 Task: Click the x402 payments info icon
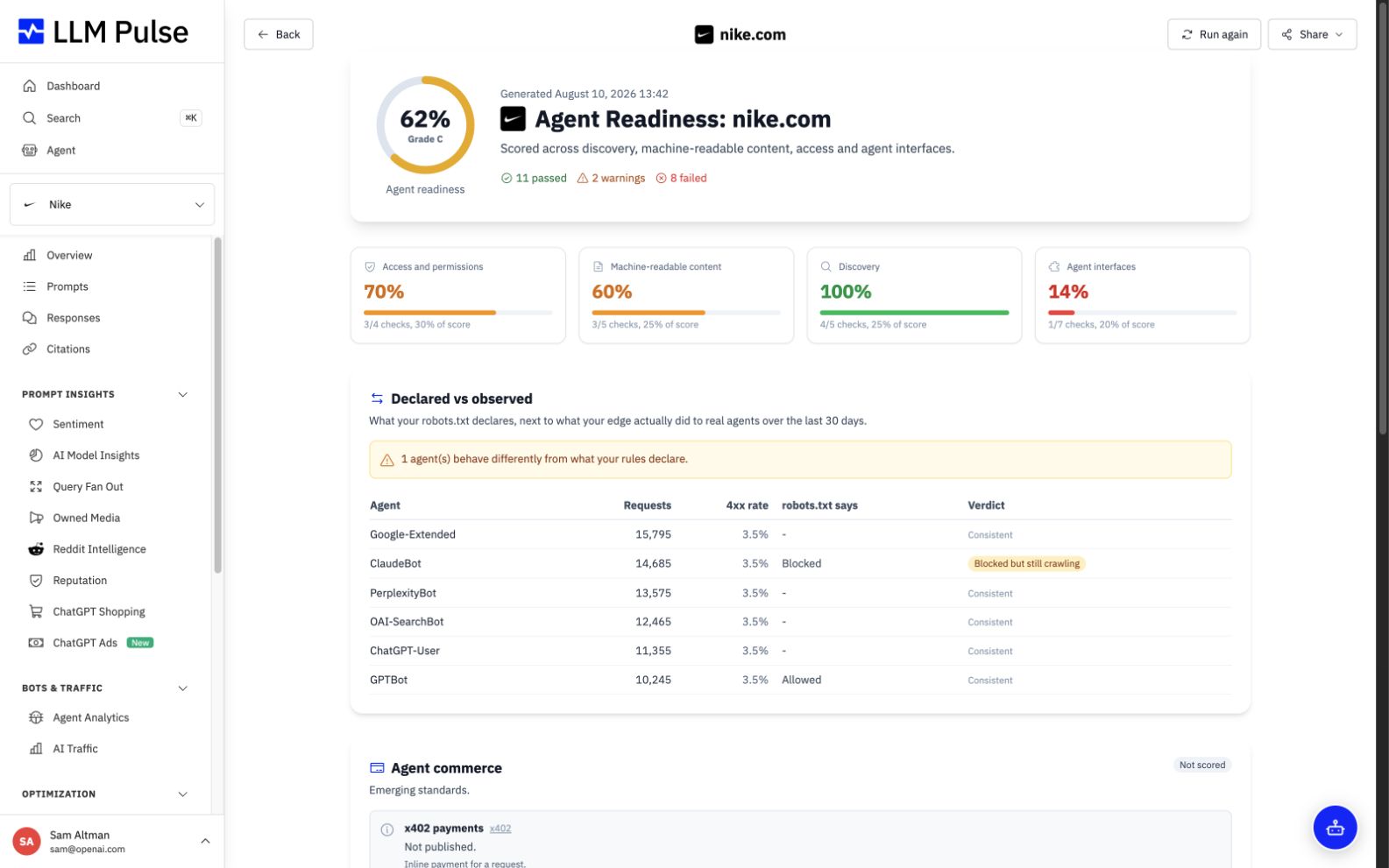pyautogui.click(x=387, y=829)
